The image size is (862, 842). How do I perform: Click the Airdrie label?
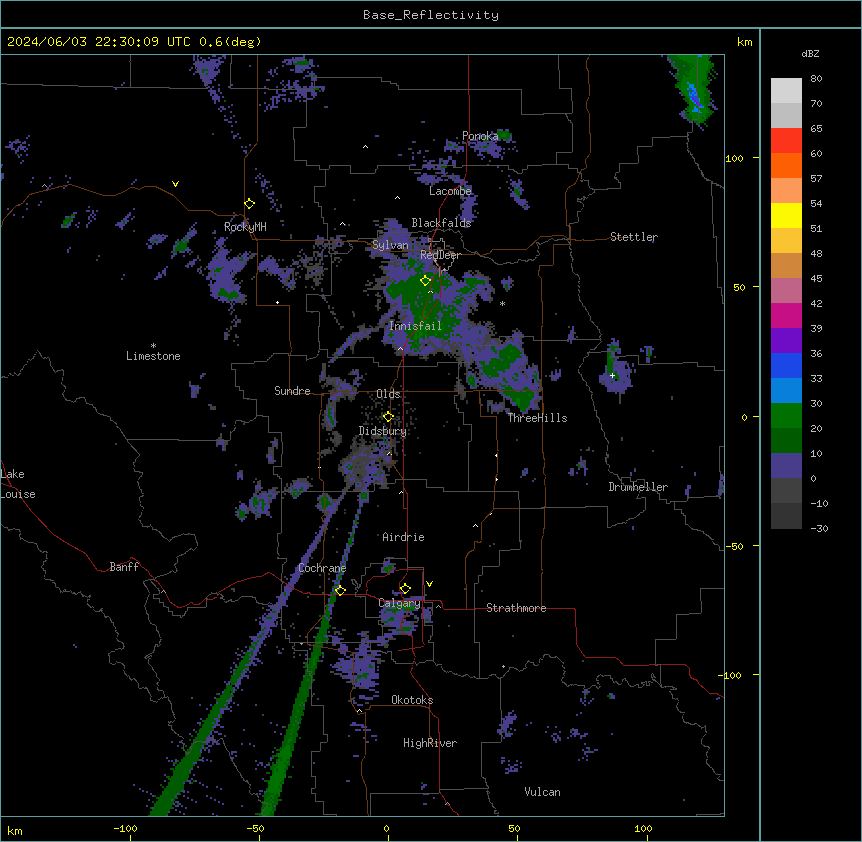click(403, 537)
